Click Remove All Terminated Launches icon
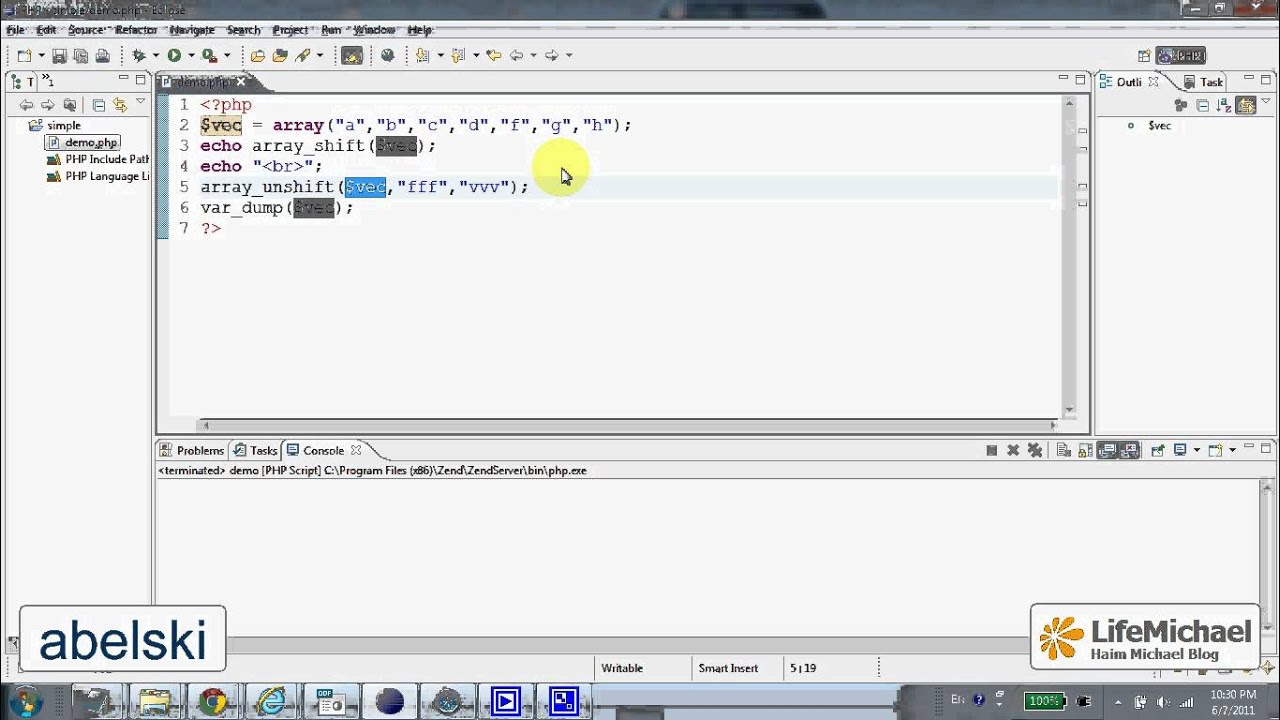Viewport: 1280px width, 720px height. click(x=1034, y=451)
